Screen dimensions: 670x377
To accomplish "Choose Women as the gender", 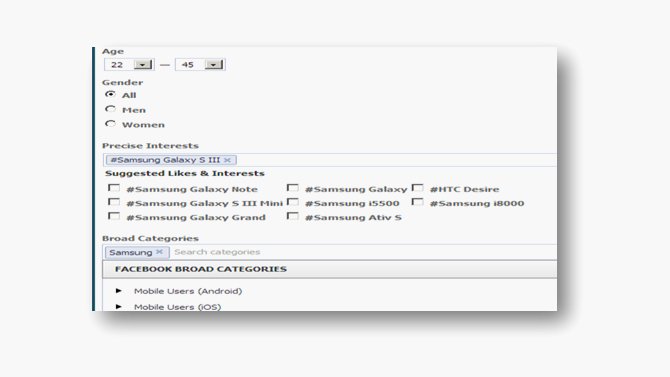I will (110, 124).
